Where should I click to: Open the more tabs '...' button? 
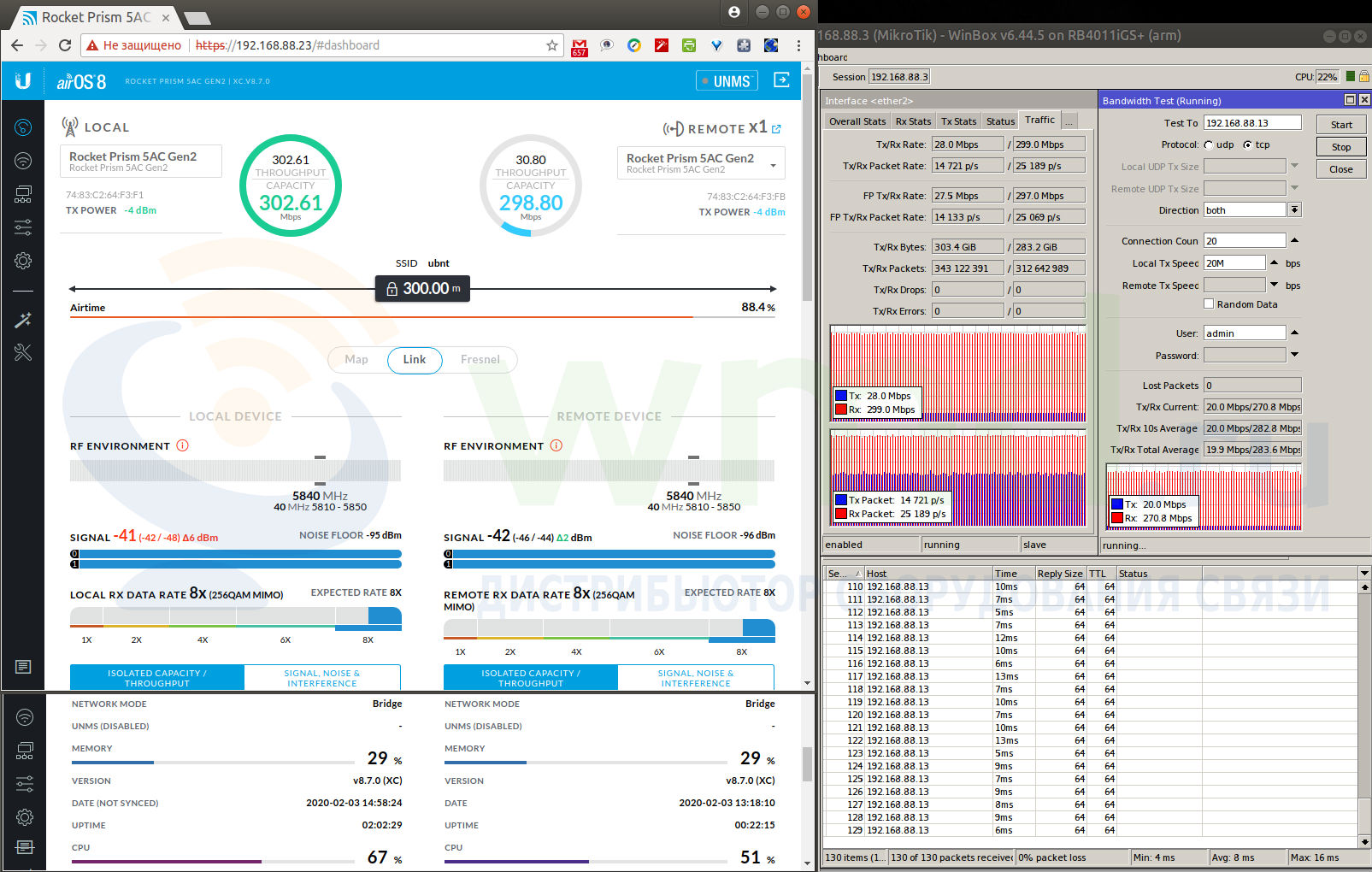point(1069,121)
